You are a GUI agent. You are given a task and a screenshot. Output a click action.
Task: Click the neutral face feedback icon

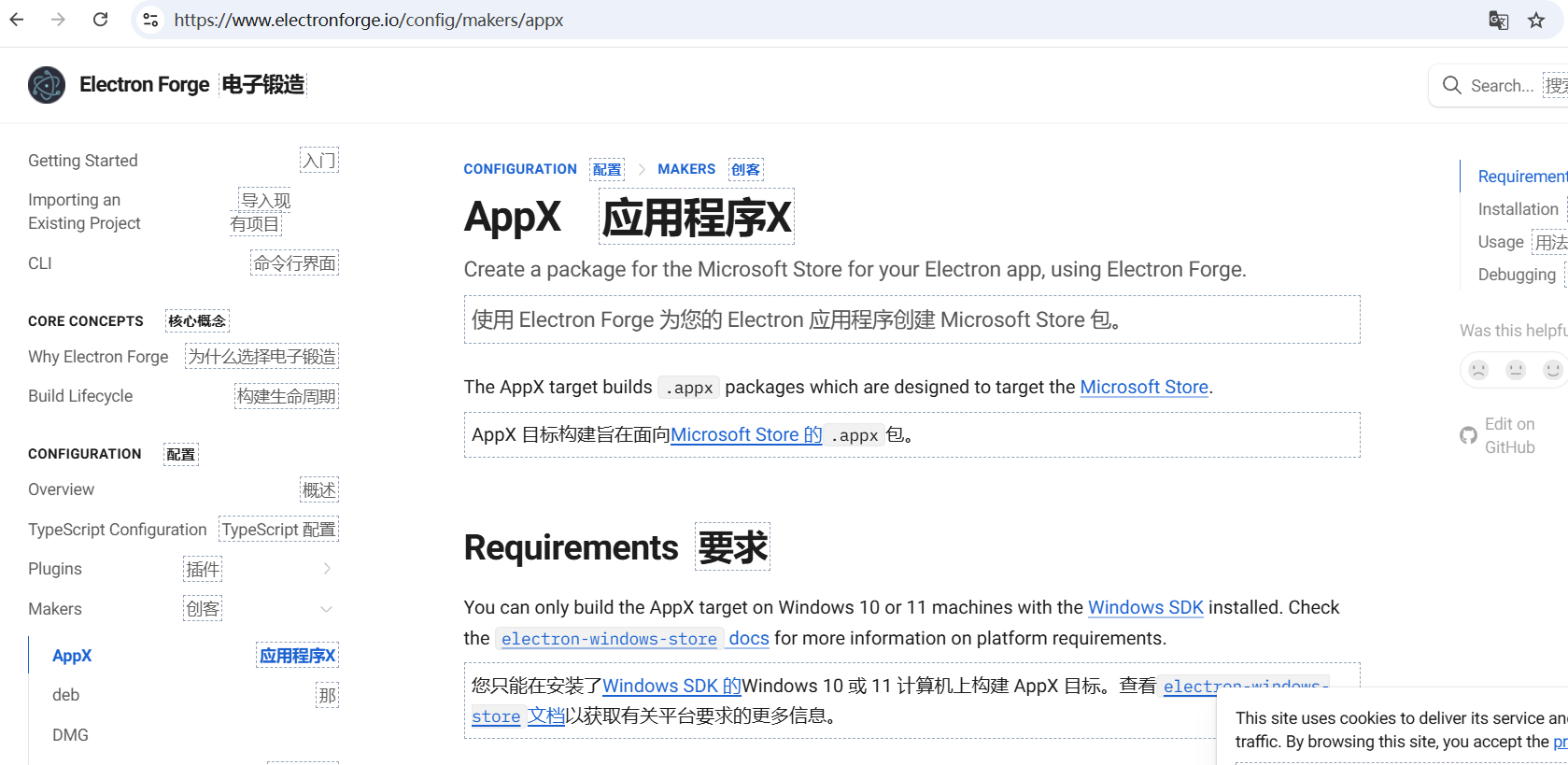point(1516,370)
